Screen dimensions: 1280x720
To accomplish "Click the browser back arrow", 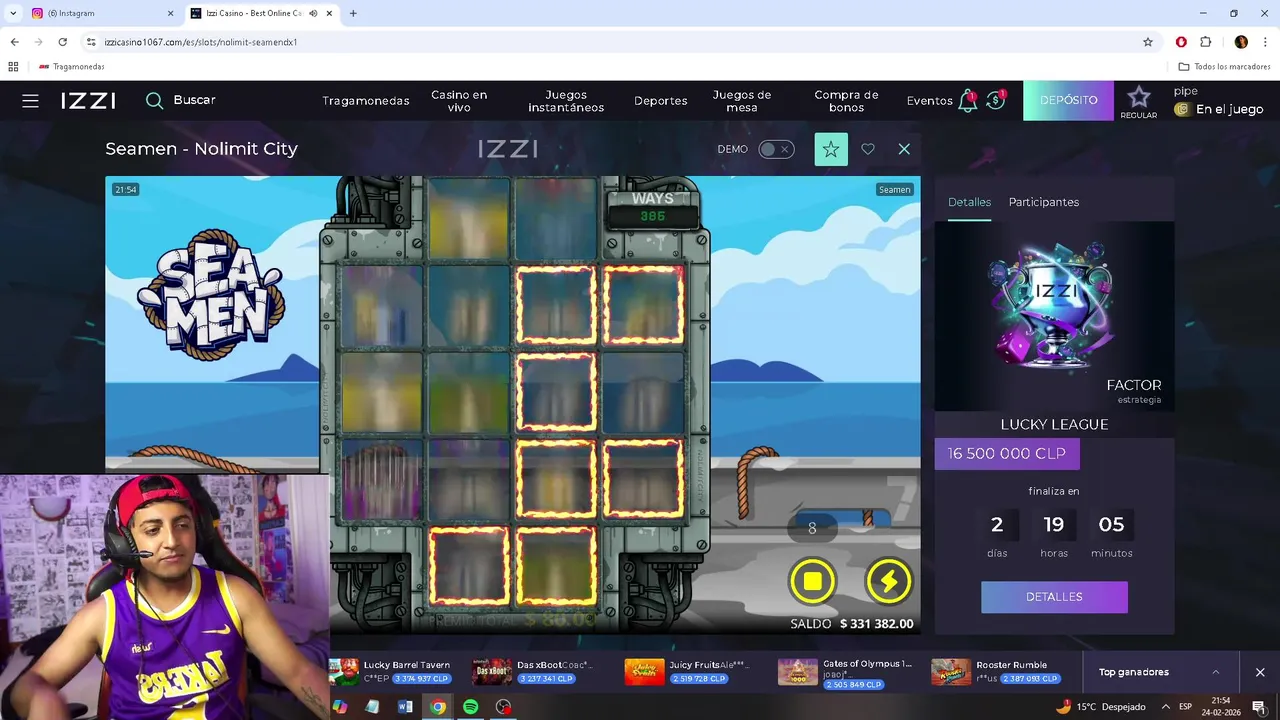I will tap(14, 42).
